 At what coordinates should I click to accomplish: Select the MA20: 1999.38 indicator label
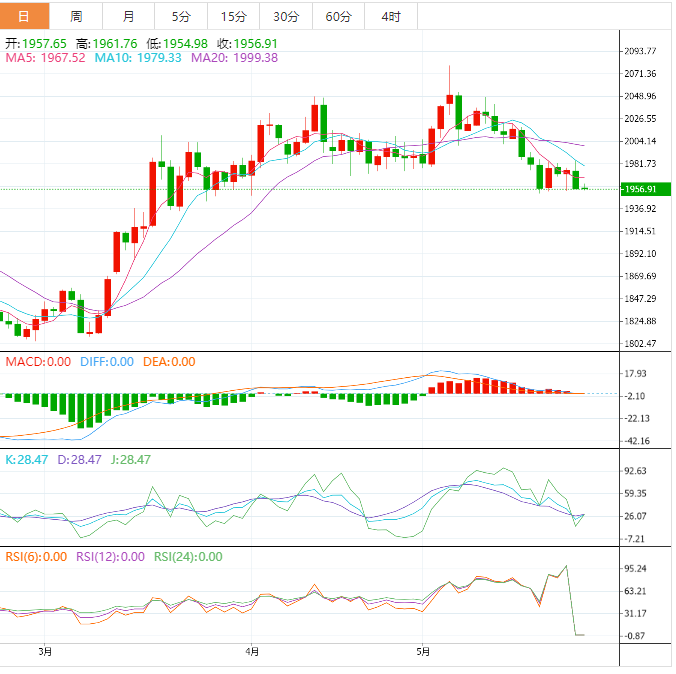(234, 58)
